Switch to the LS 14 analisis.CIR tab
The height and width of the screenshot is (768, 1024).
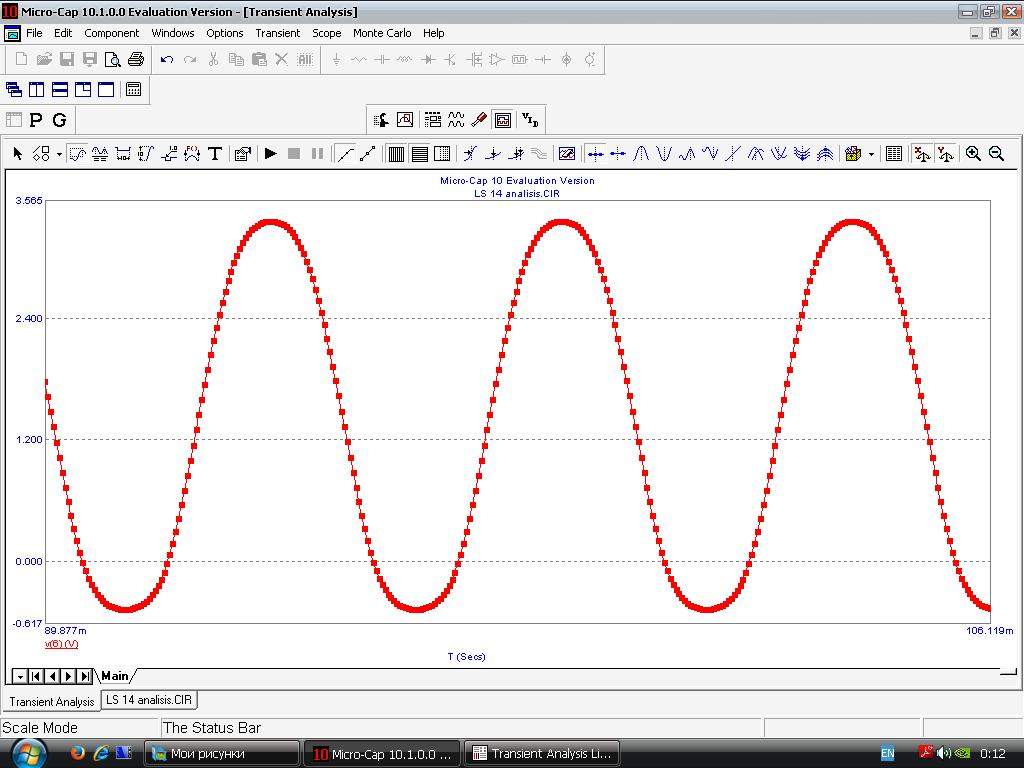coord(150,700)
